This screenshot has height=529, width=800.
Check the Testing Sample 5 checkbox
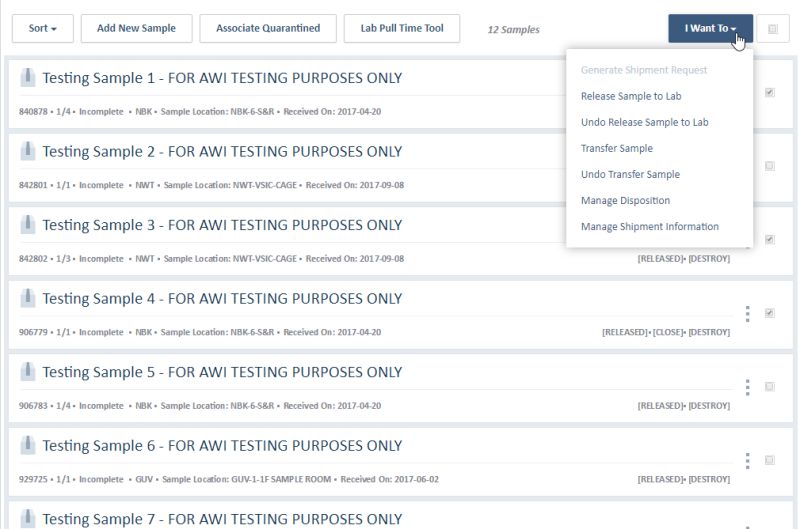pos(770,386)
